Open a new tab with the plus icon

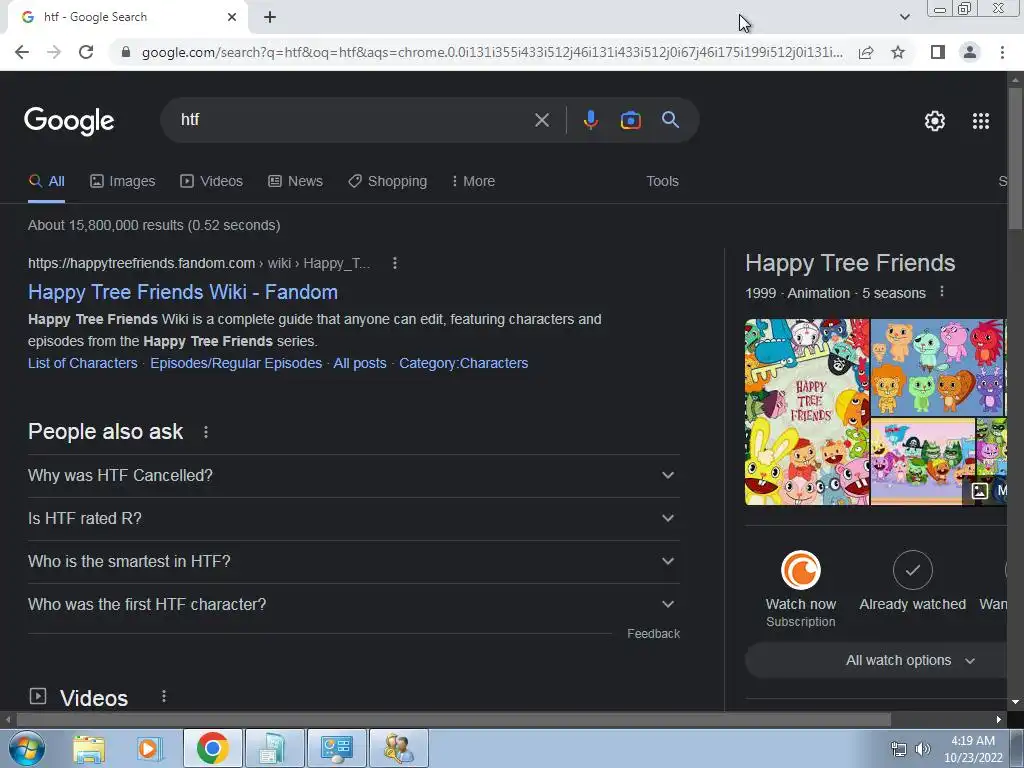click(270, 17)
